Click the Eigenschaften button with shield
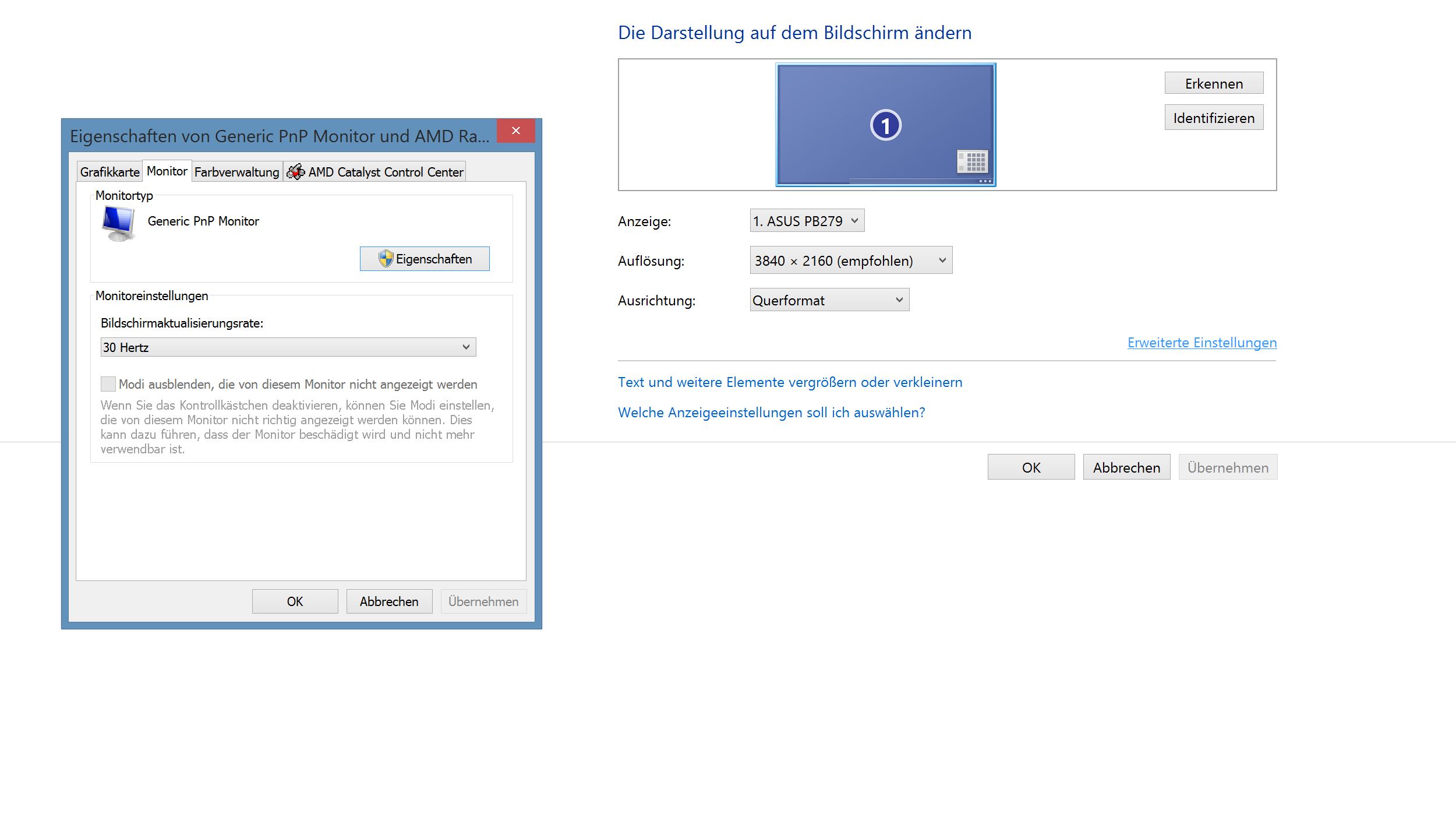Screen dimensions: 1456x817 (x=425, y=259)
